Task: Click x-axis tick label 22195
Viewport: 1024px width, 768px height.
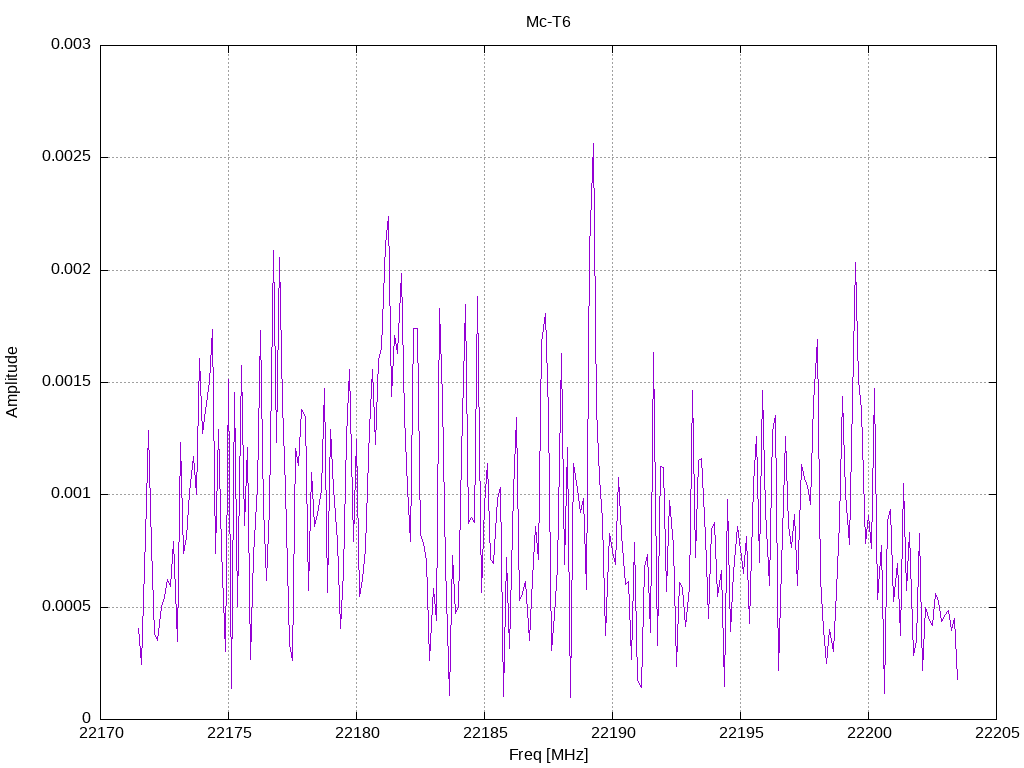Action: [741, 733]
